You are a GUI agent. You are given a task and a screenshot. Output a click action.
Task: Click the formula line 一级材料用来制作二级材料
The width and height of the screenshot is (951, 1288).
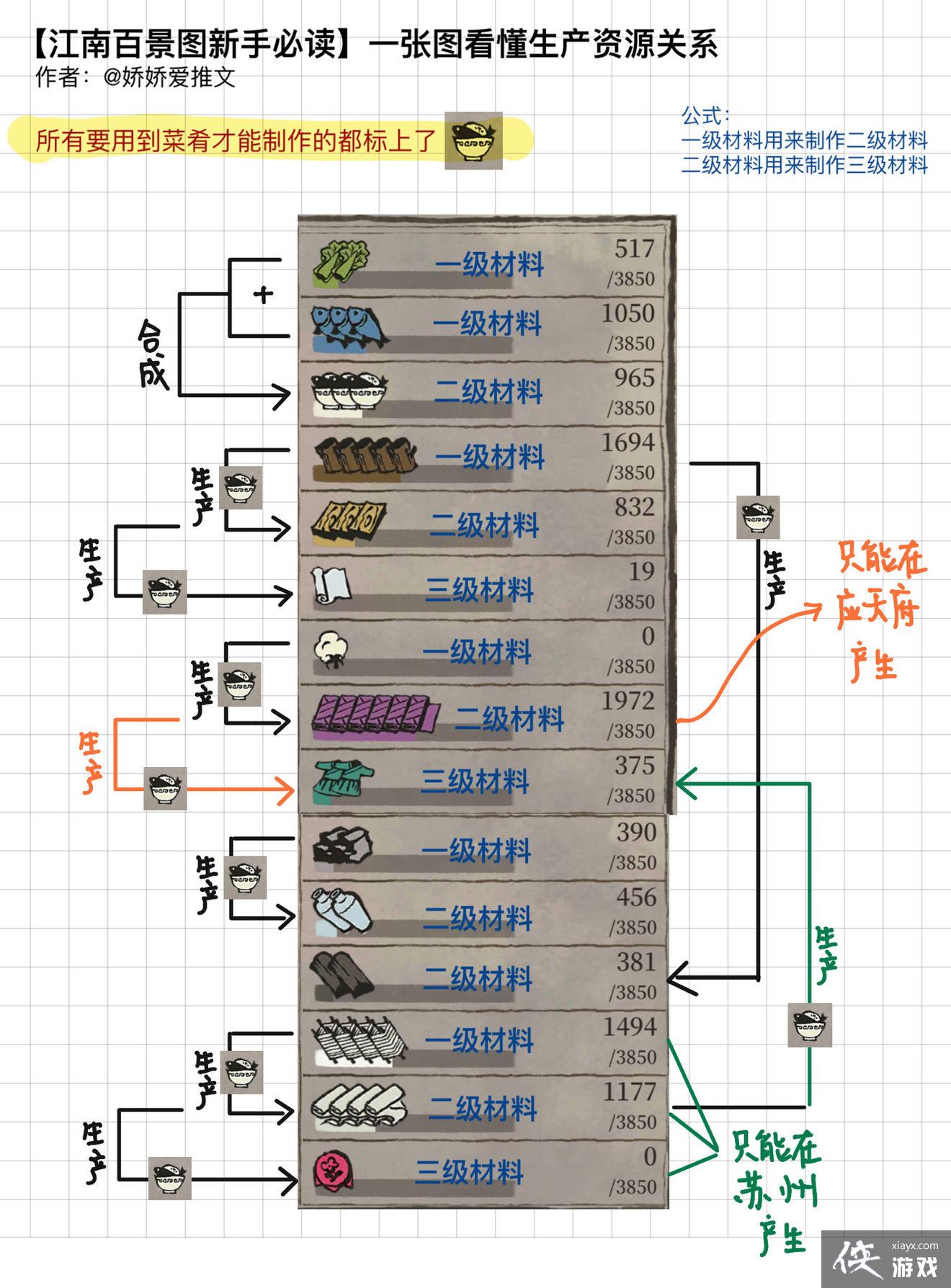point(805,140)
